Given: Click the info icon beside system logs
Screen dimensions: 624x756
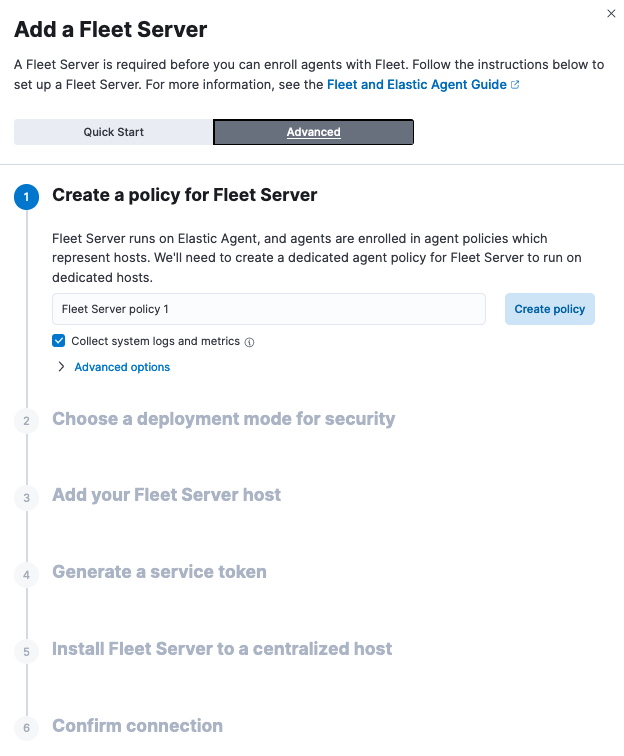Looking at the screenshot, I should coord(250,342).
